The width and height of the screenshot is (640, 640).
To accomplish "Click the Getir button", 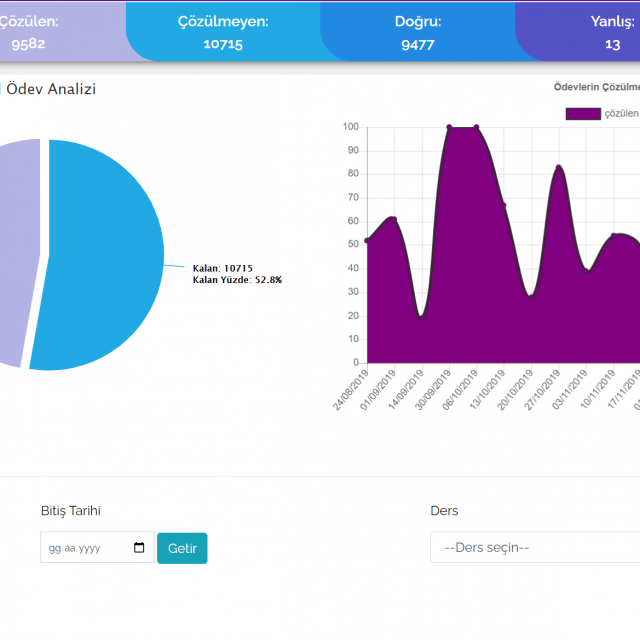I will tap(182, 548).
